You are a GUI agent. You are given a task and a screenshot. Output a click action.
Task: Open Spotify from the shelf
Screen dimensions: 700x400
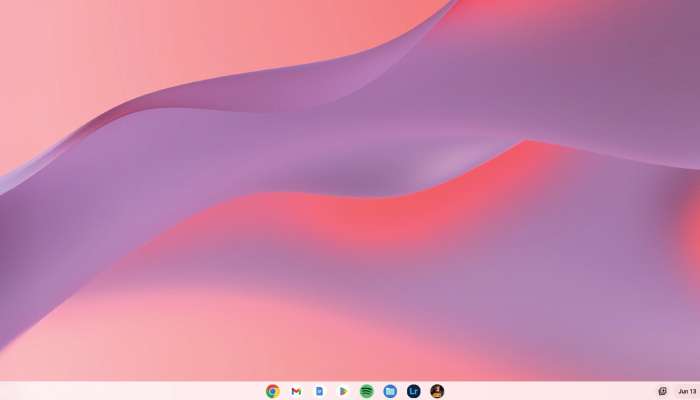tap(367, 391)
